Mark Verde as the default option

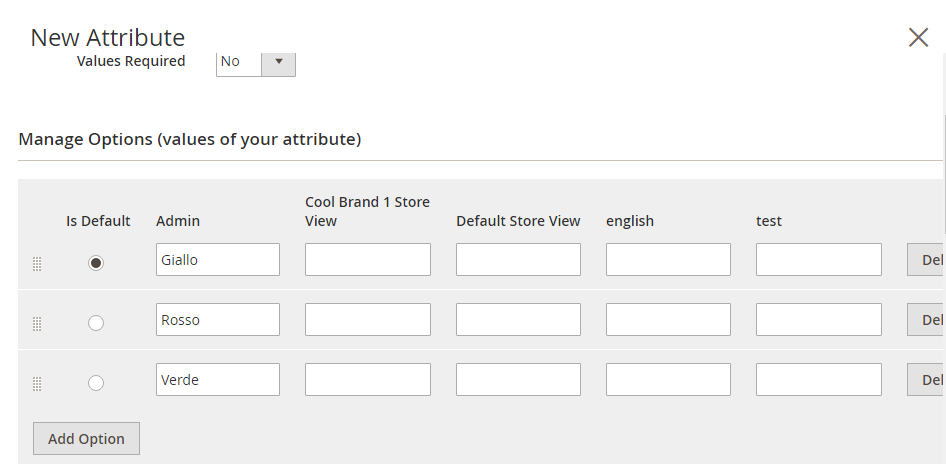click(x=96, y=383)
